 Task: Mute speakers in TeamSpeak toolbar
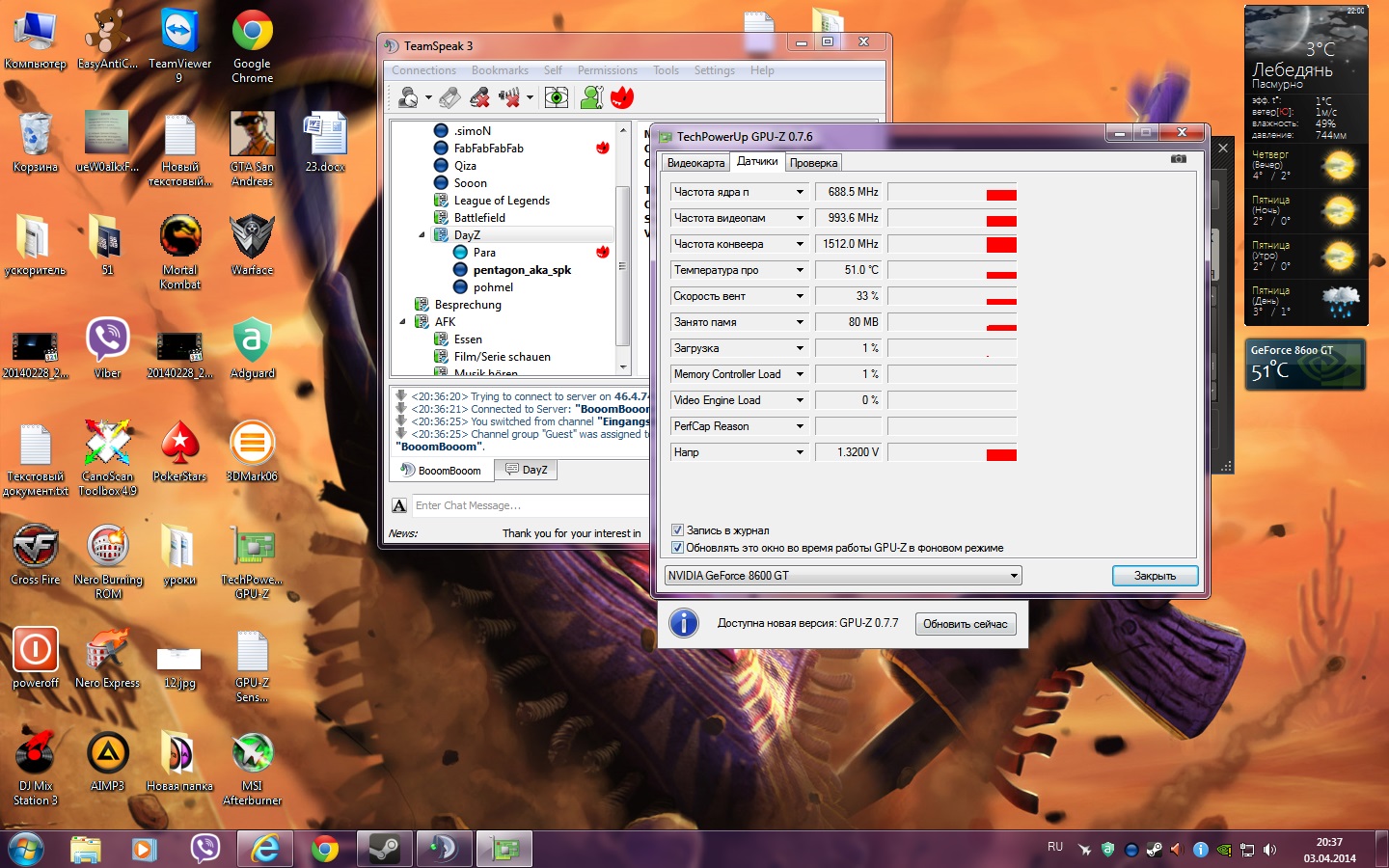click(x=510, y=97)
